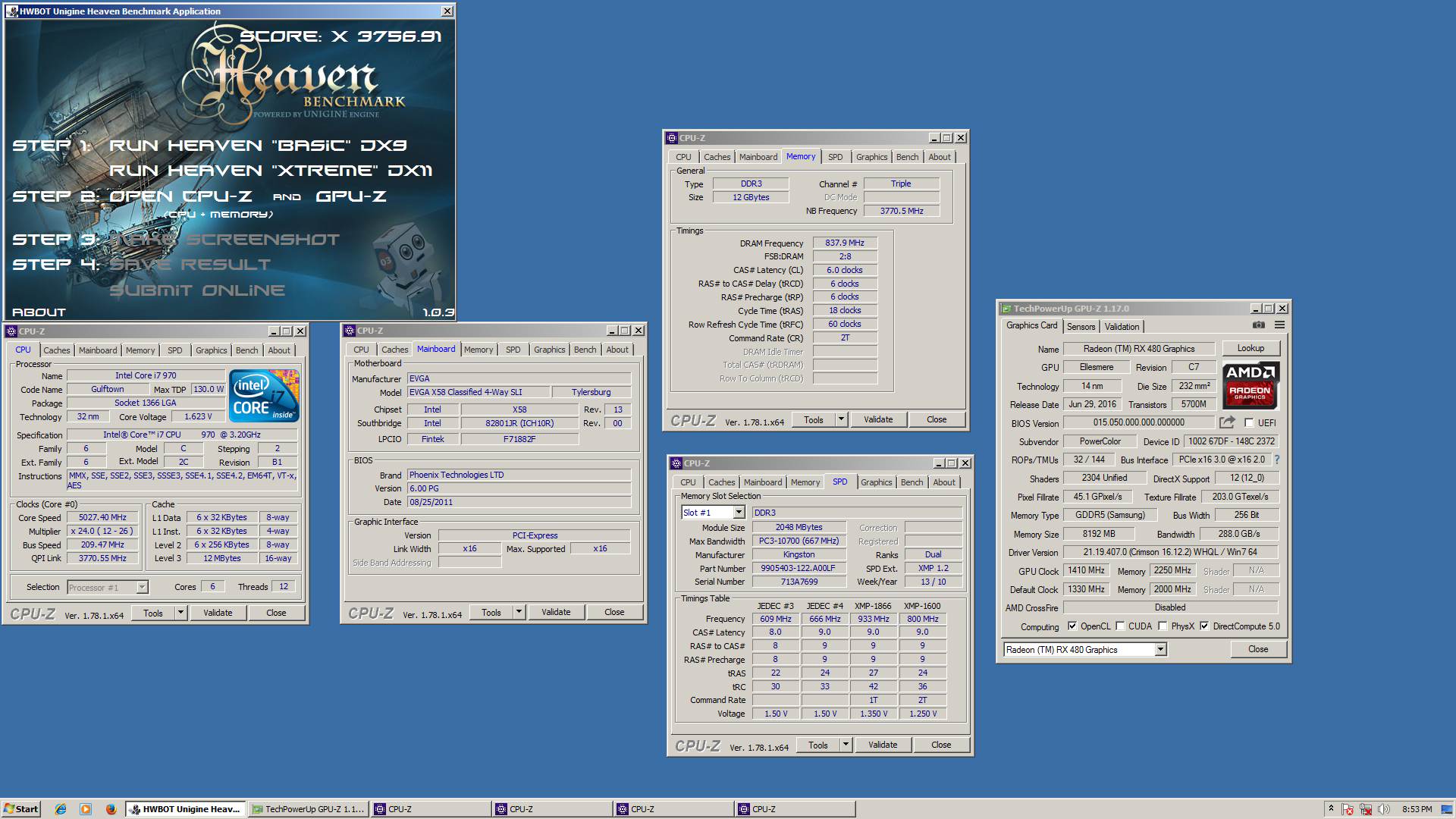Viewport: 1456px width, 819px height.
Task: Click the CPU-Z title icon in the Mainboard window
Action: coord(349,331)
